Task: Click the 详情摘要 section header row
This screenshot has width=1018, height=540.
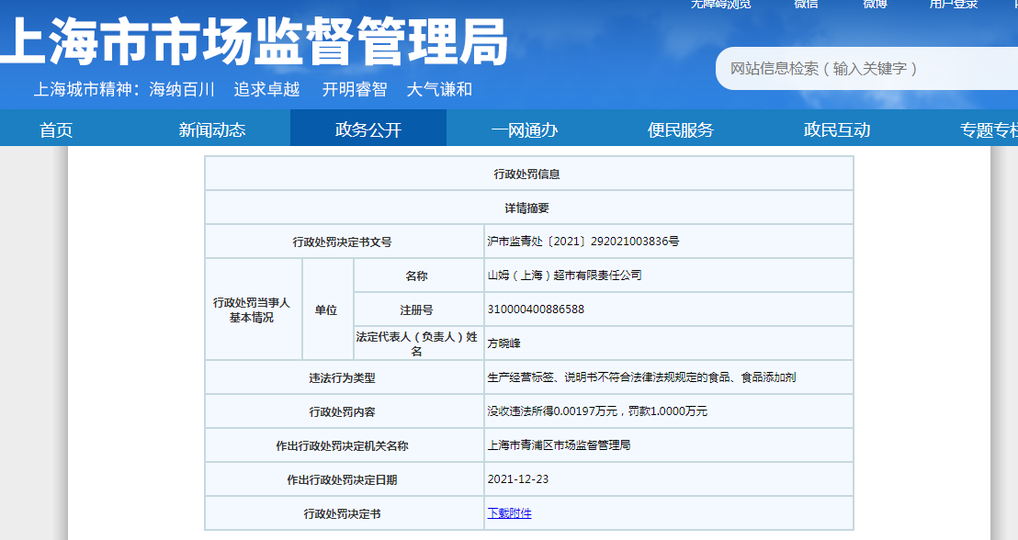Action: pos(527,208)
